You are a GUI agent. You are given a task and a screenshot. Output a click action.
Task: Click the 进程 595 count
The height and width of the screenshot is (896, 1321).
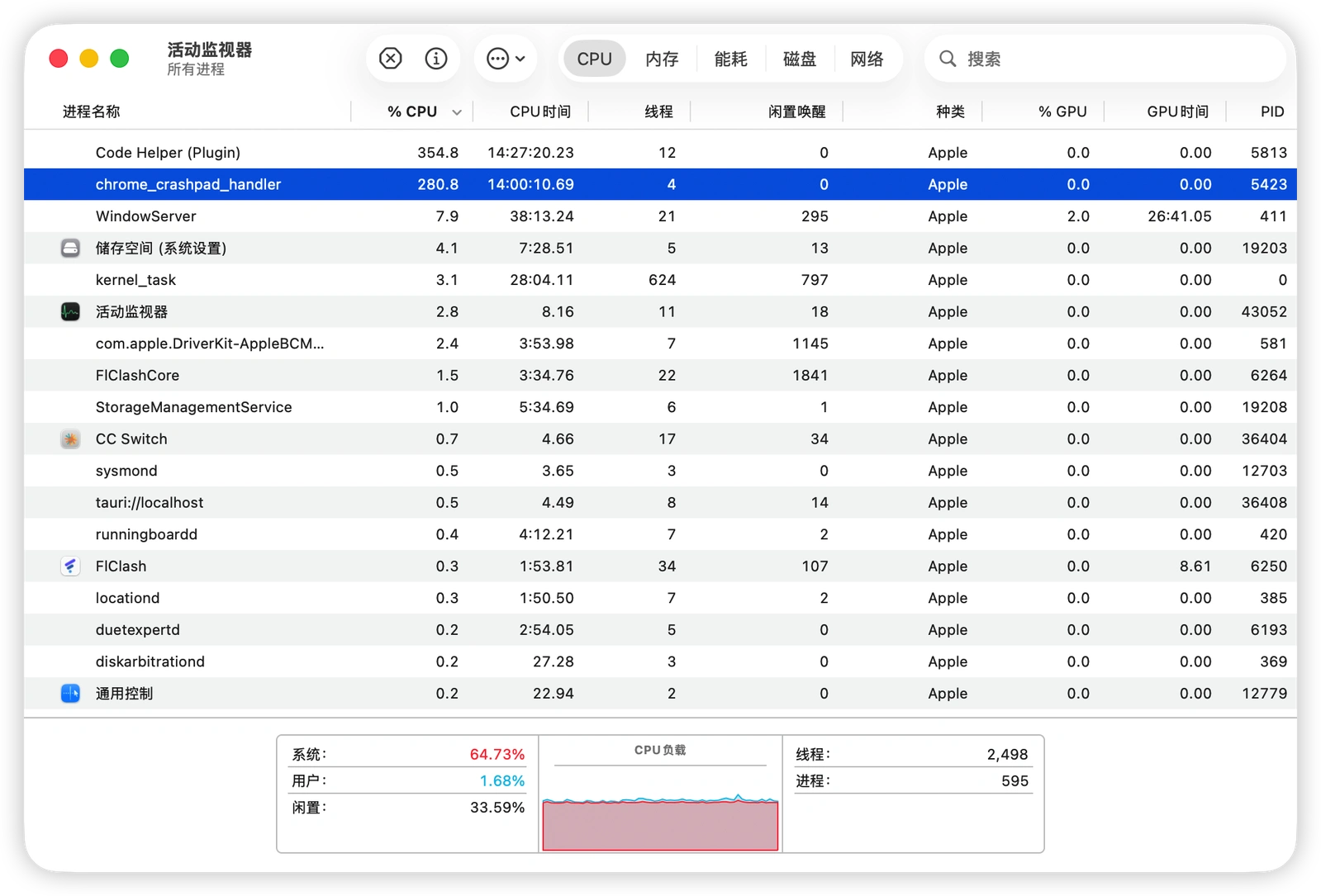1015,780
